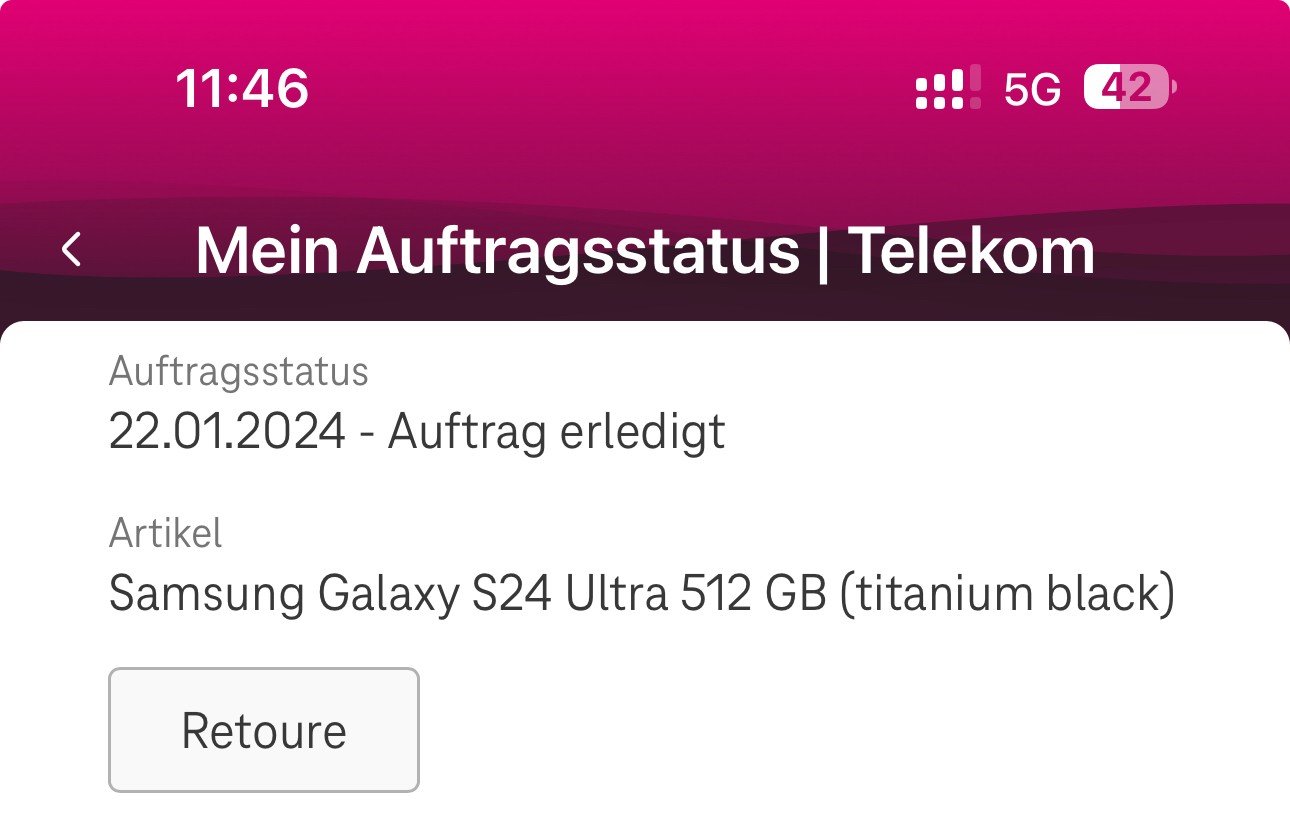This screenshot has width=1290, height=813.
Task: Tap the words "Mein Auftragsstatus" in the title
Action: coord(497,250)
